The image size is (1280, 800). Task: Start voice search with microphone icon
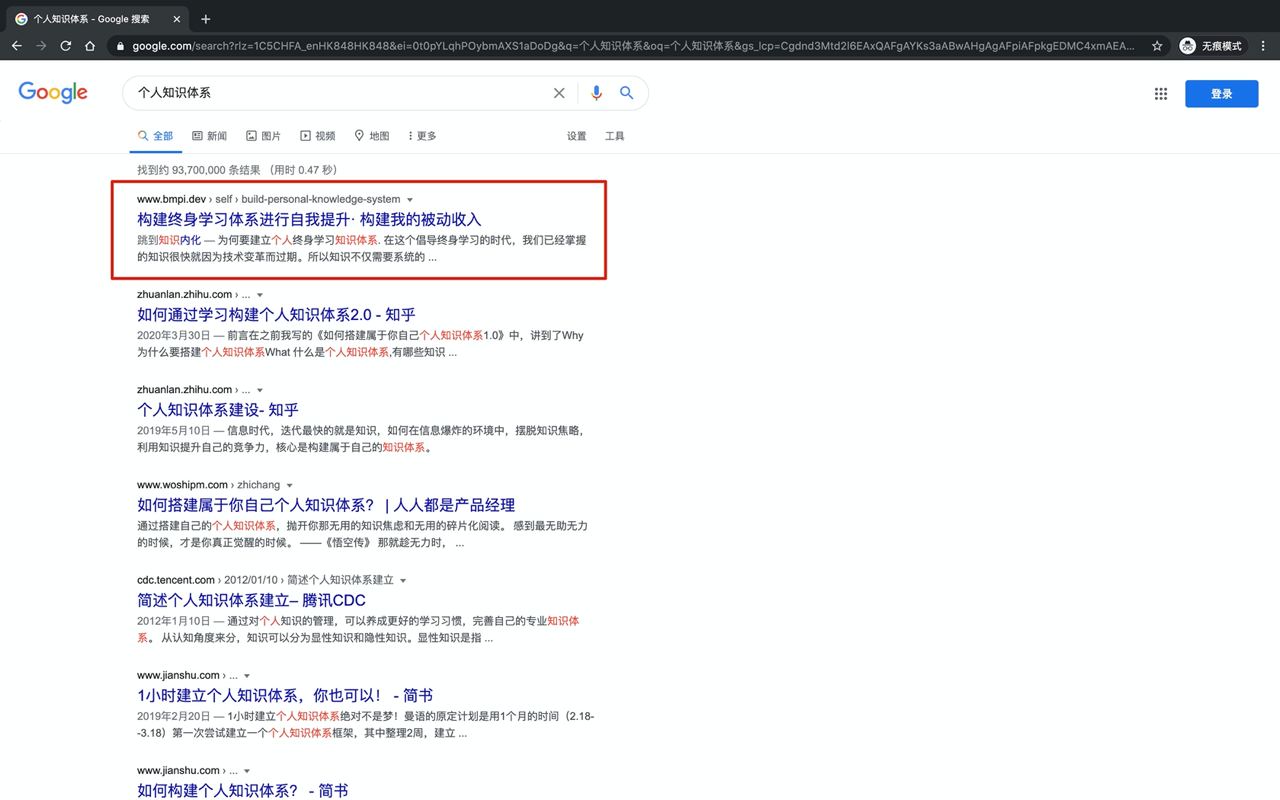[x=596, y=93]
